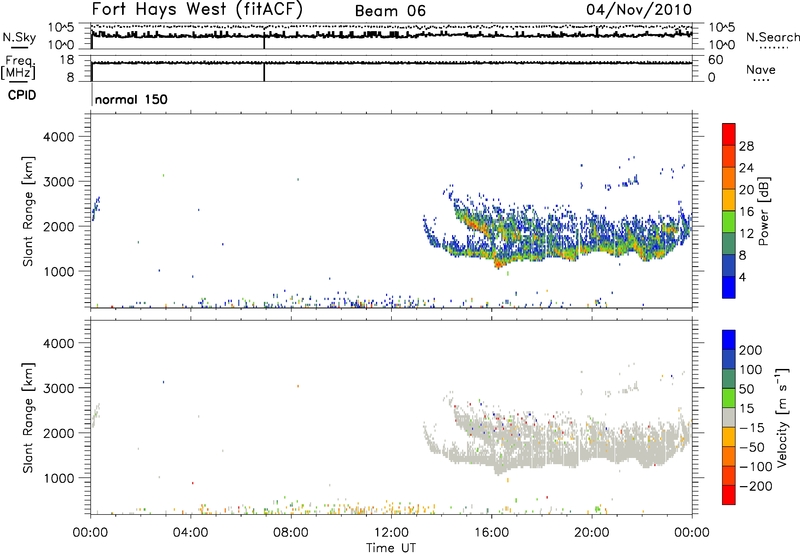800x554 pixels.
Task: Click the noise trace in N.Sky panel
Action: point(391,35)
